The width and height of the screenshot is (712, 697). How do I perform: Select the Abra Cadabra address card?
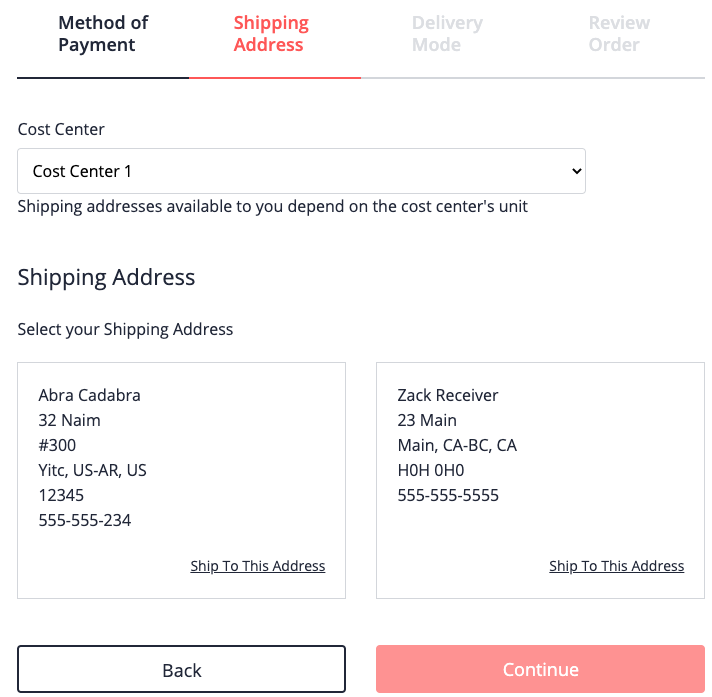(181, 480)
